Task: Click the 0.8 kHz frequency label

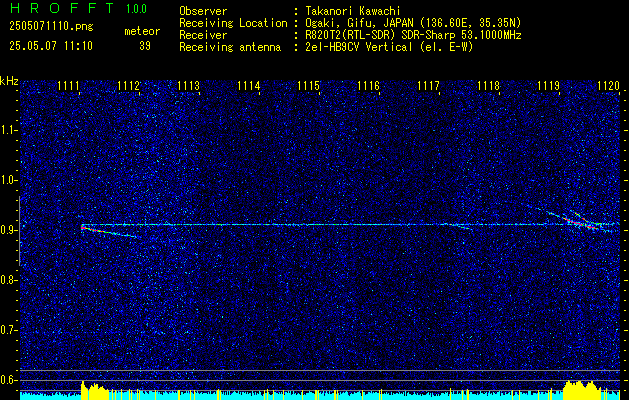Action: coord(9,280)
